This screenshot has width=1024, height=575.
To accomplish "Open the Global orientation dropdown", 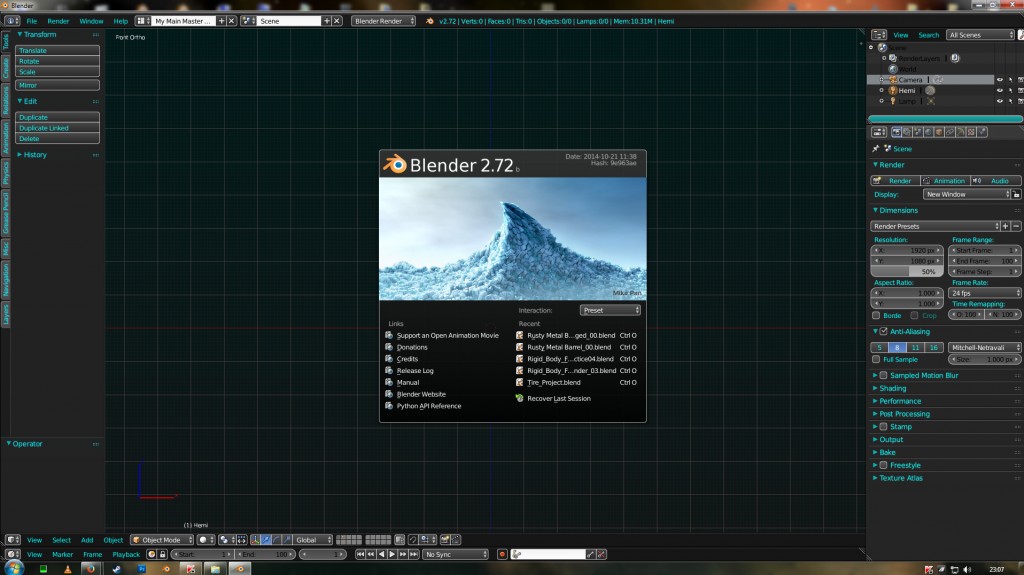I will pyautogui.click(x=313, y=540).
